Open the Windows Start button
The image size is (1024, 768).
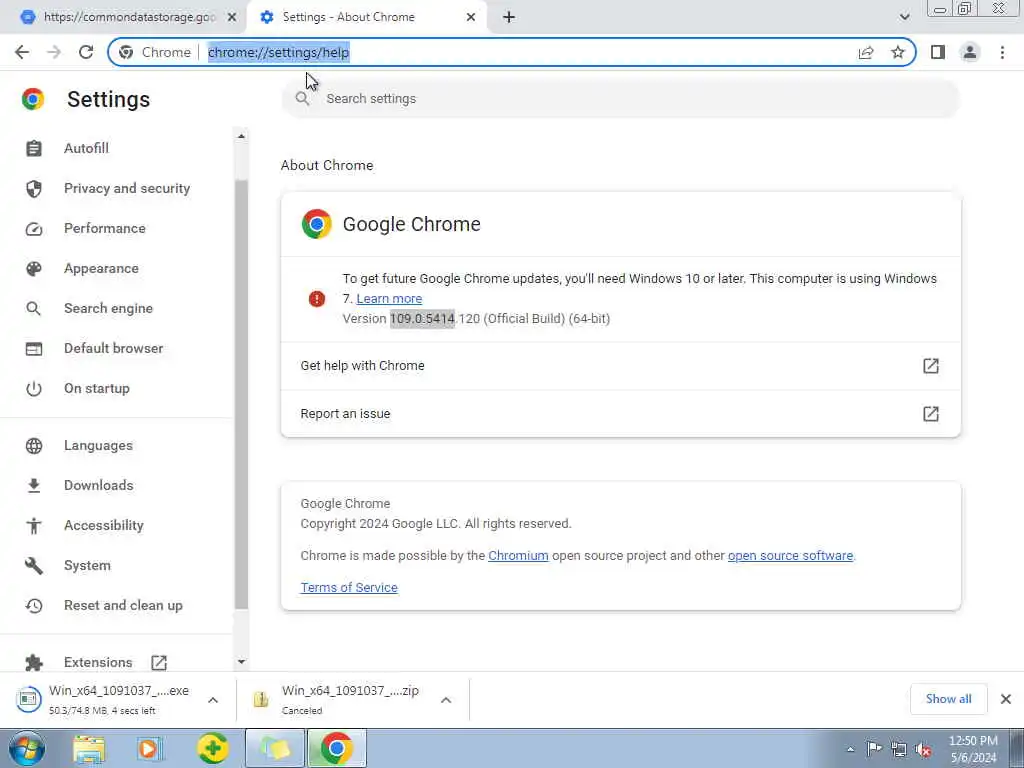point(27,749)
